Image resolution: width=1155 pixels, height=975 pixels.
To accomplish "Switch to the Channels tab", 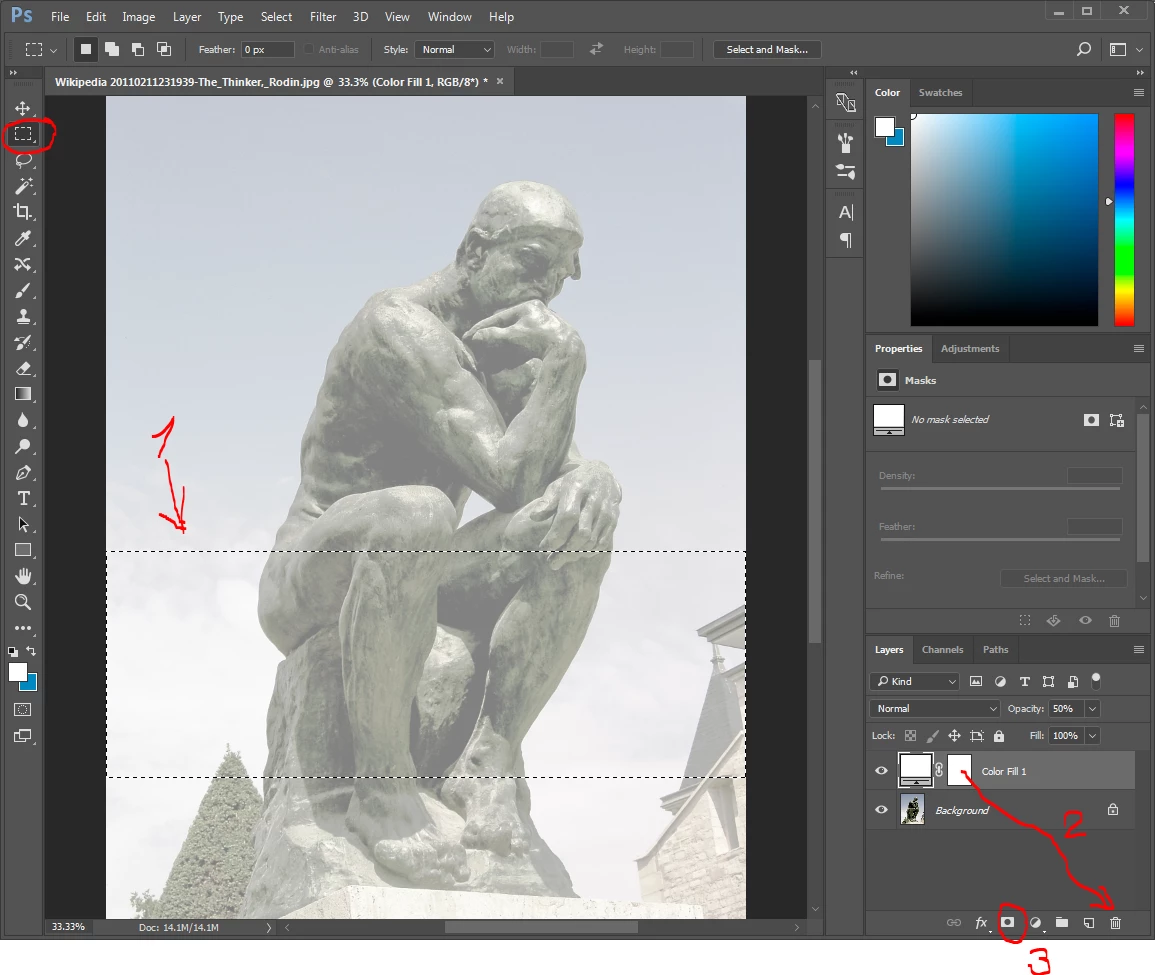I will [942, 650].
